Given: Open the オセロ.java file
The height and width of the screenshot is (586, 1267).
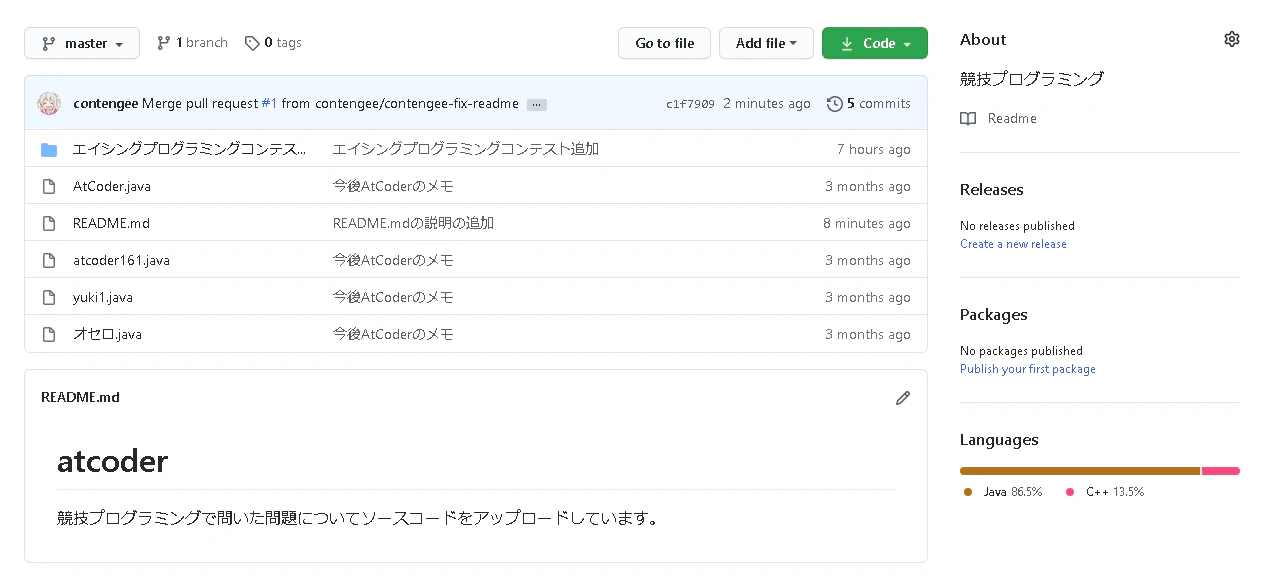Looking at the screenshot, I should point(107,334).
